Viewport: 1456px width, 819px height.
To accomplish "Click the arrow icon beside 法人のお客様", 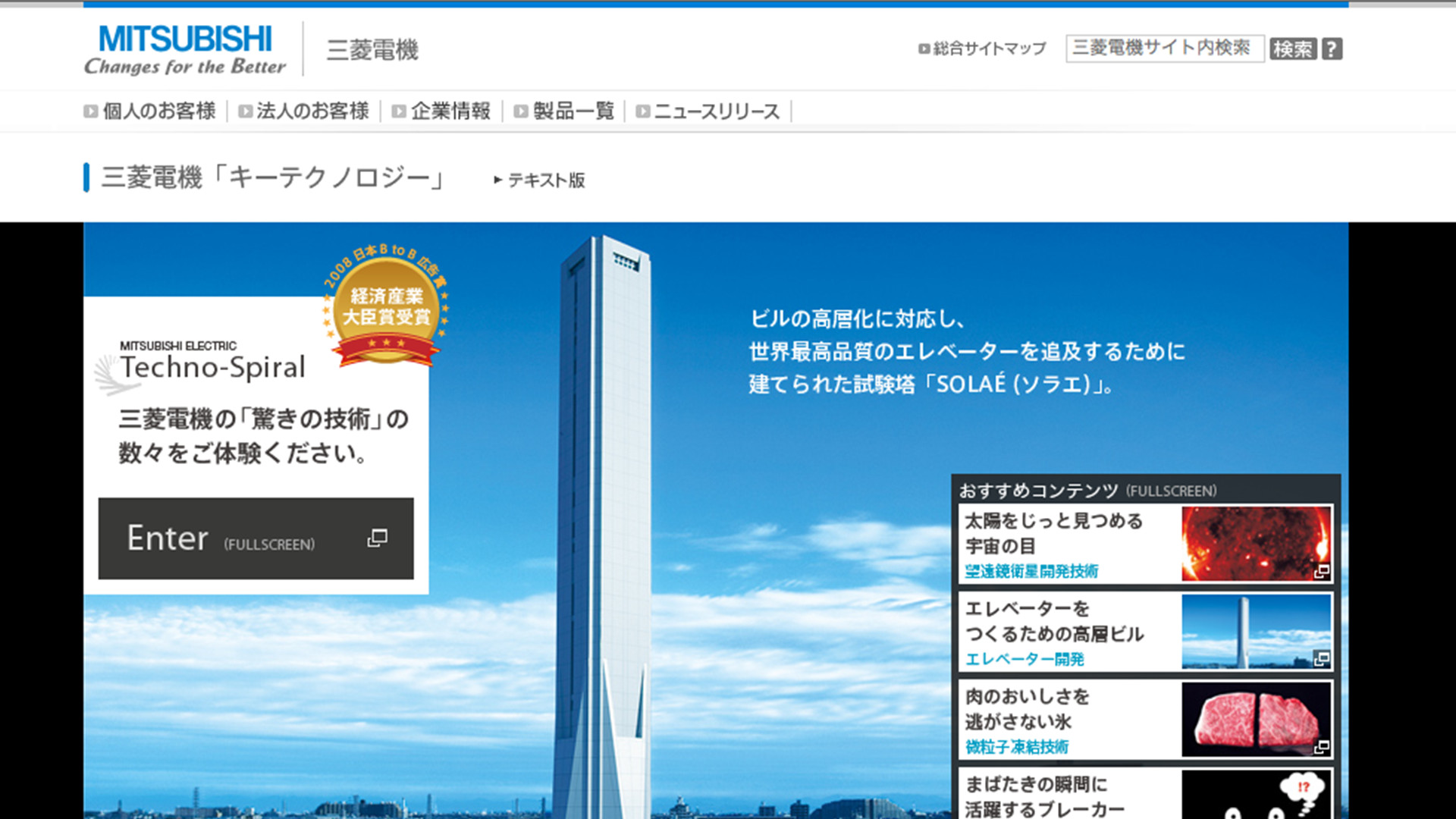I will [x=245, y=111].
